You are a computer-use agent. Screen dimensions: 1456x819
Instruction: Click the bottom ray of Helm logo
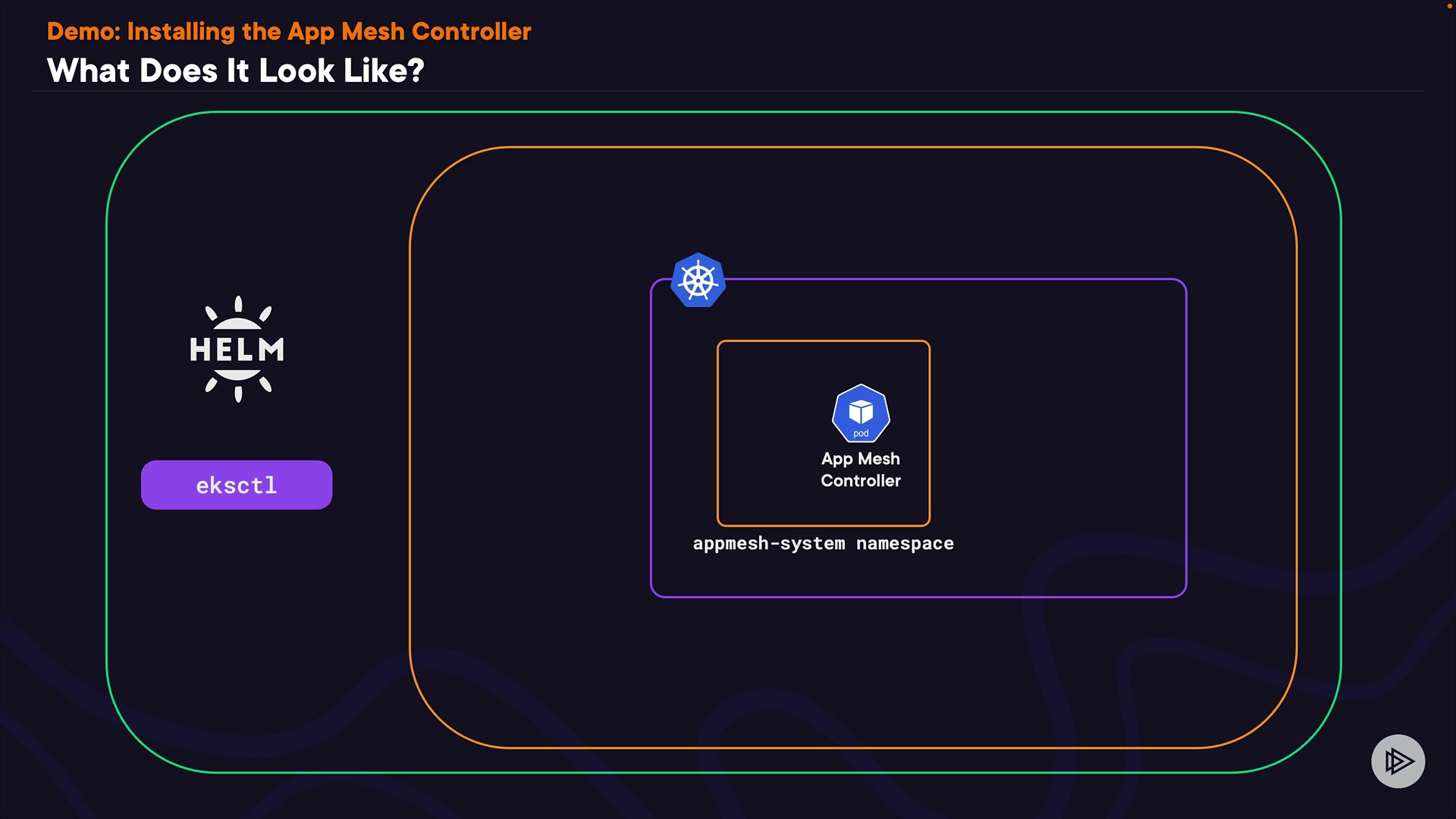[x=238, y=394]
